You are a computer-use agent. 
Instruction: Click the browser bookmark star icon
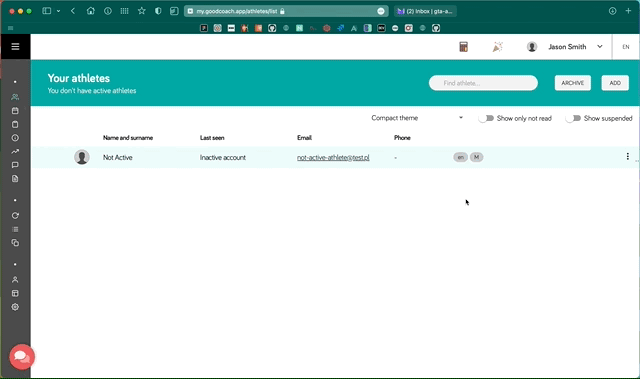tap(141, 11)
